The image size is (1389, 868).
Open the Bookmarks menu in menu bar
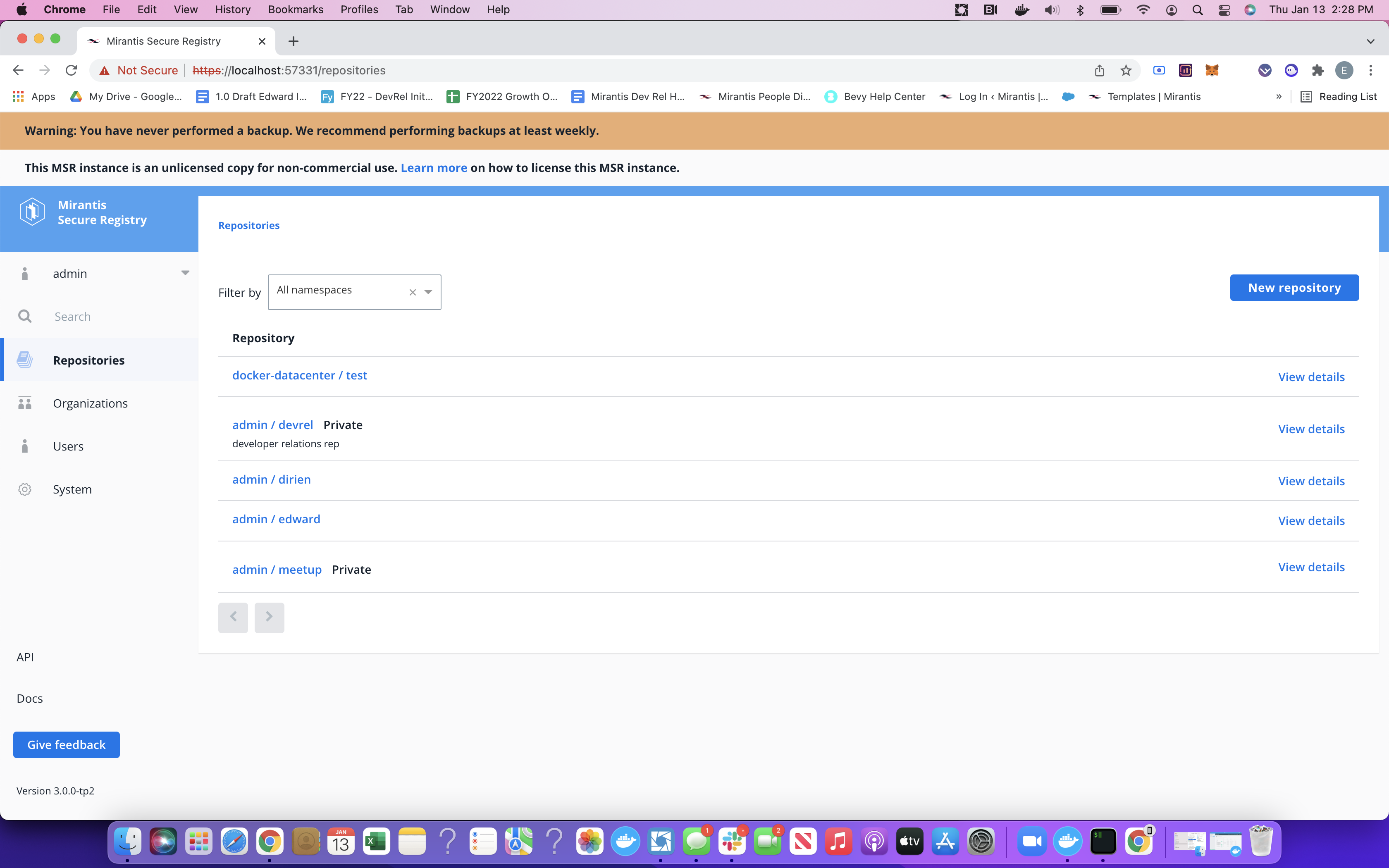pyautogui.click(x=295, y=9)
